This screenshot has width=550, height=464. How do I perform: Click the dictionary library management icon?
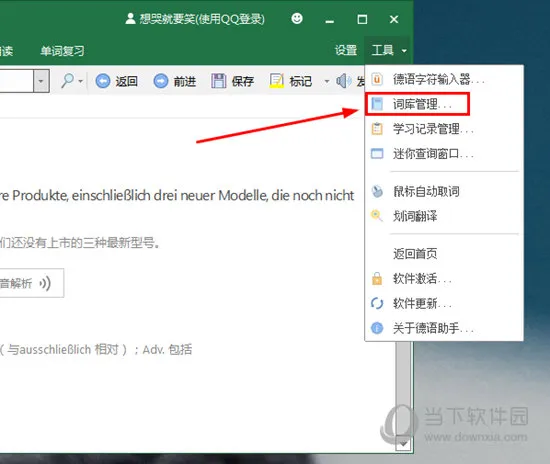pyautogui.click(x=377, y=104)
